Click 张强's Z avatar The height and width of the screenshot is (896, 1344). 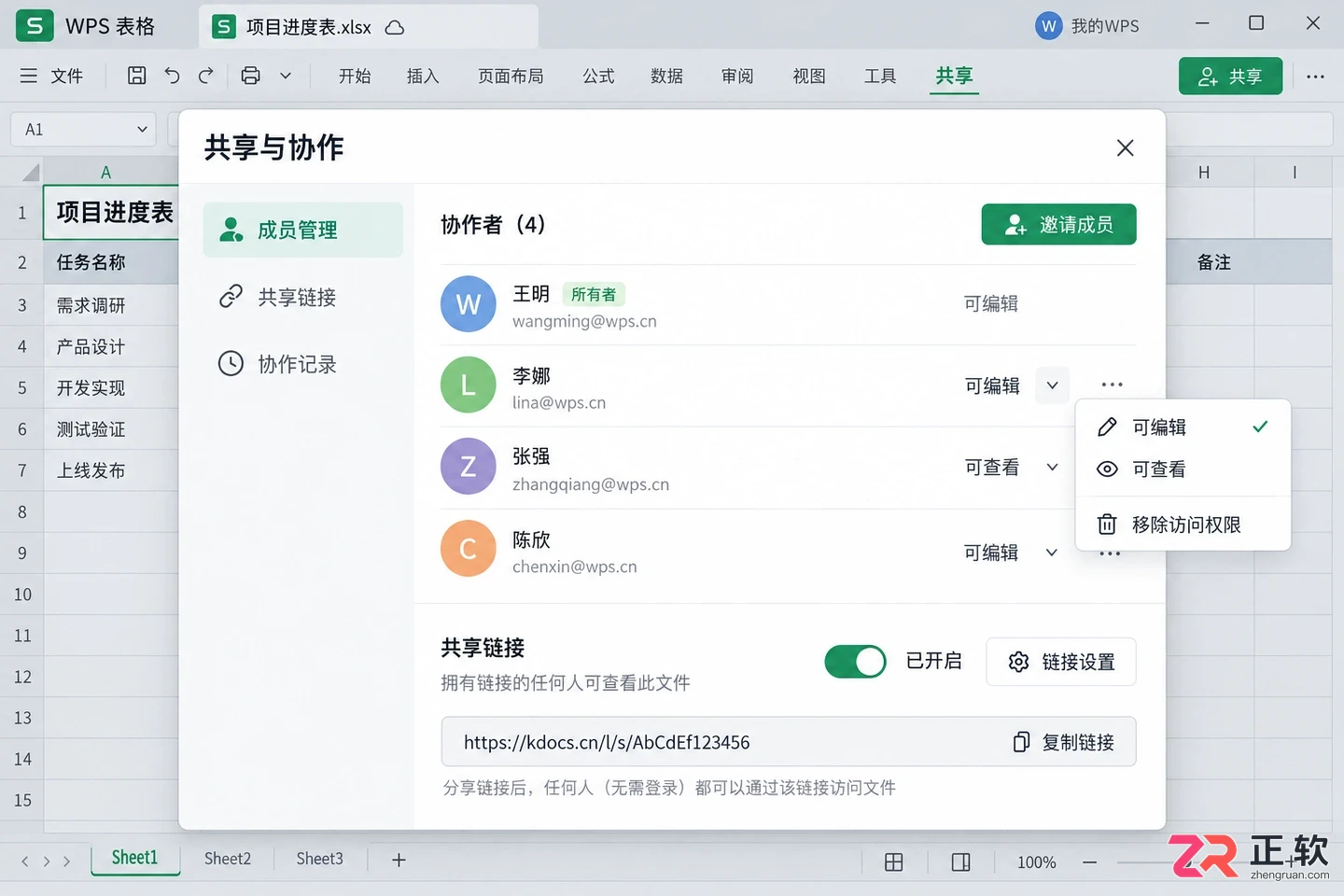(468, 467)
